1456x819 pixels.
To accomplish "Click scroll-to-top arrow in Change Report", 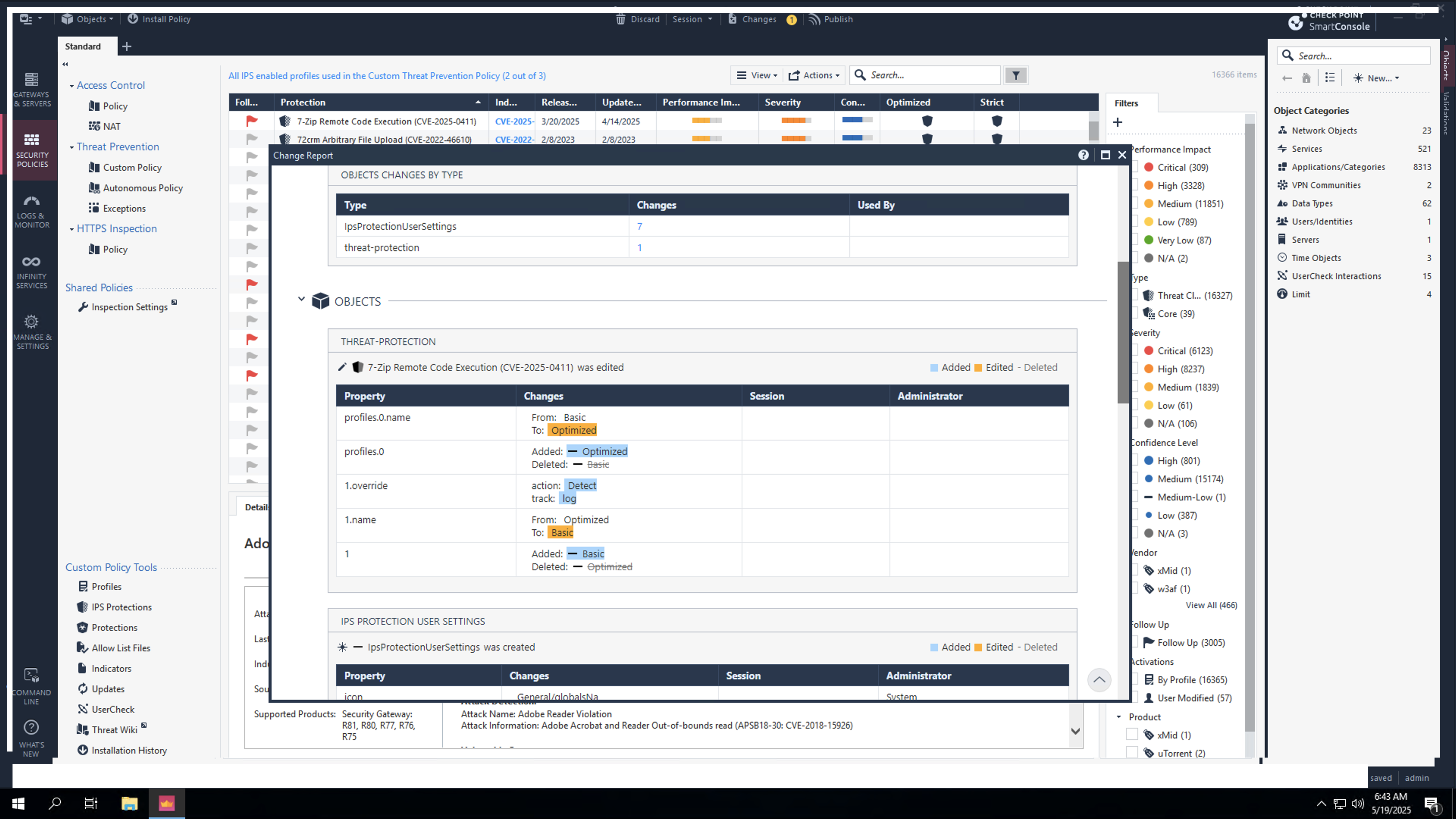I will tap(1099, 680).
